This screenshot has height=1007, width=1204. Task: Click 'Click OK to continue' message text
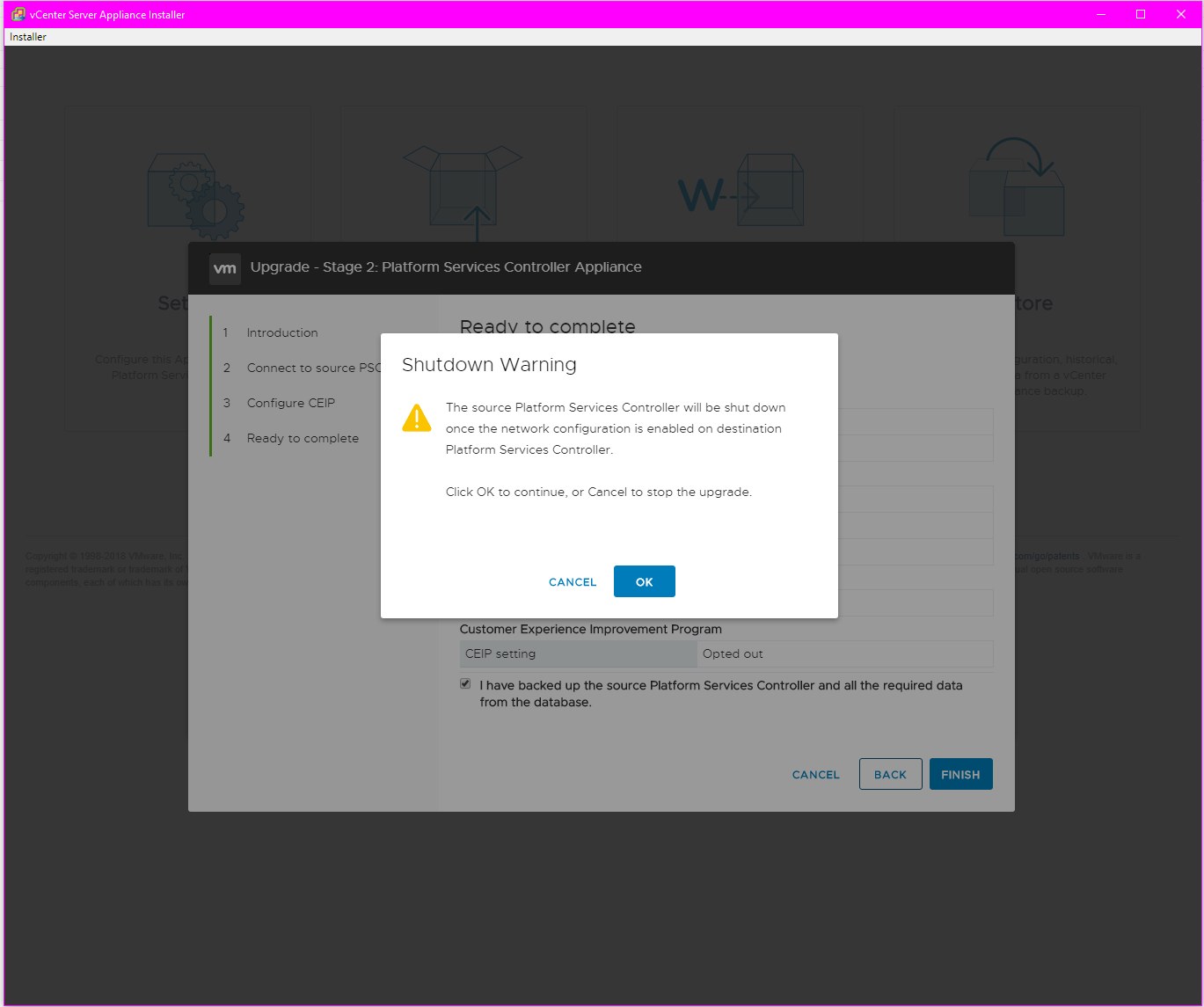tap(599, 492)
